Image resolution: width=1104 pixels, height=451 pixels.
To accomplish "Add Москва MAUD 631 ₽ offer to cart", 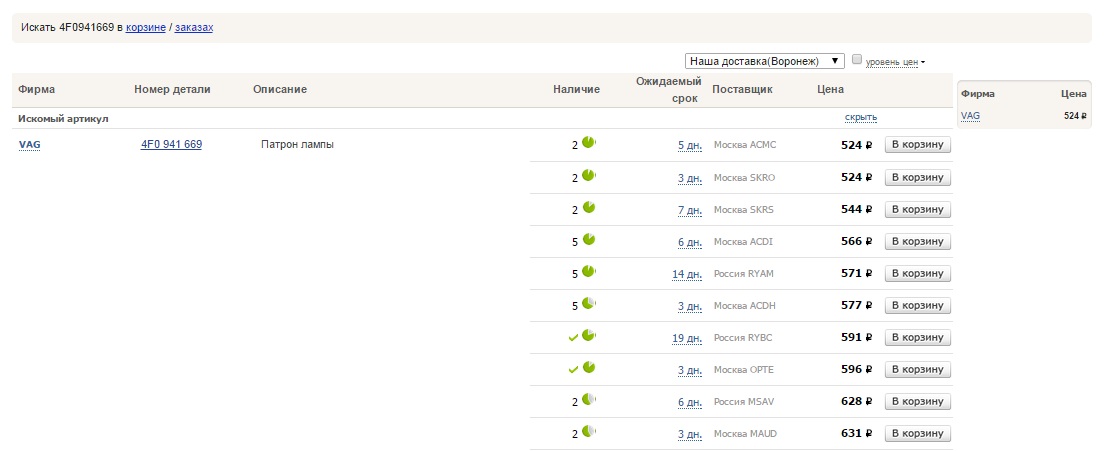I will pos(917,433).
